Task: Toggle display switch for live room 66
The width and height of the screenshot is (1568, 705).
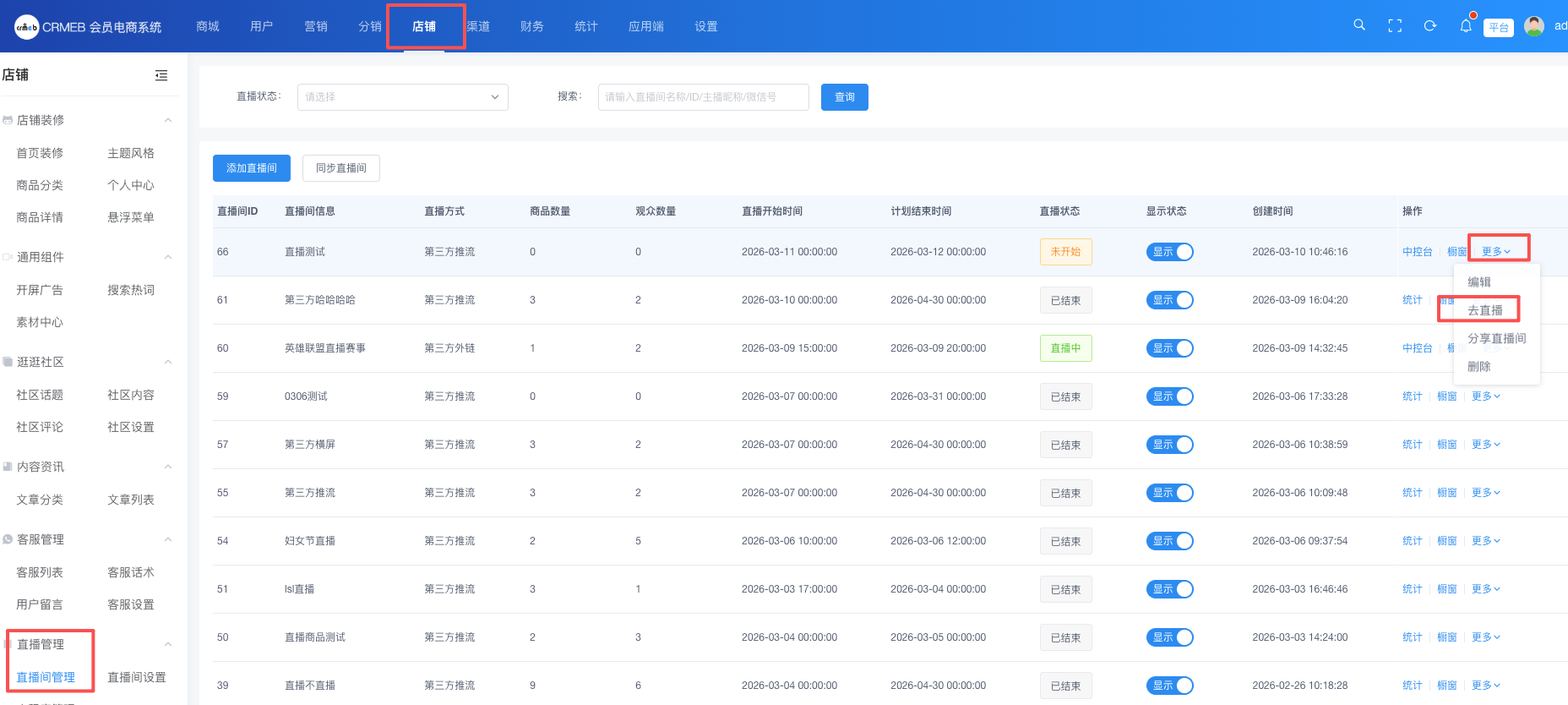Action: (1169, 252)
